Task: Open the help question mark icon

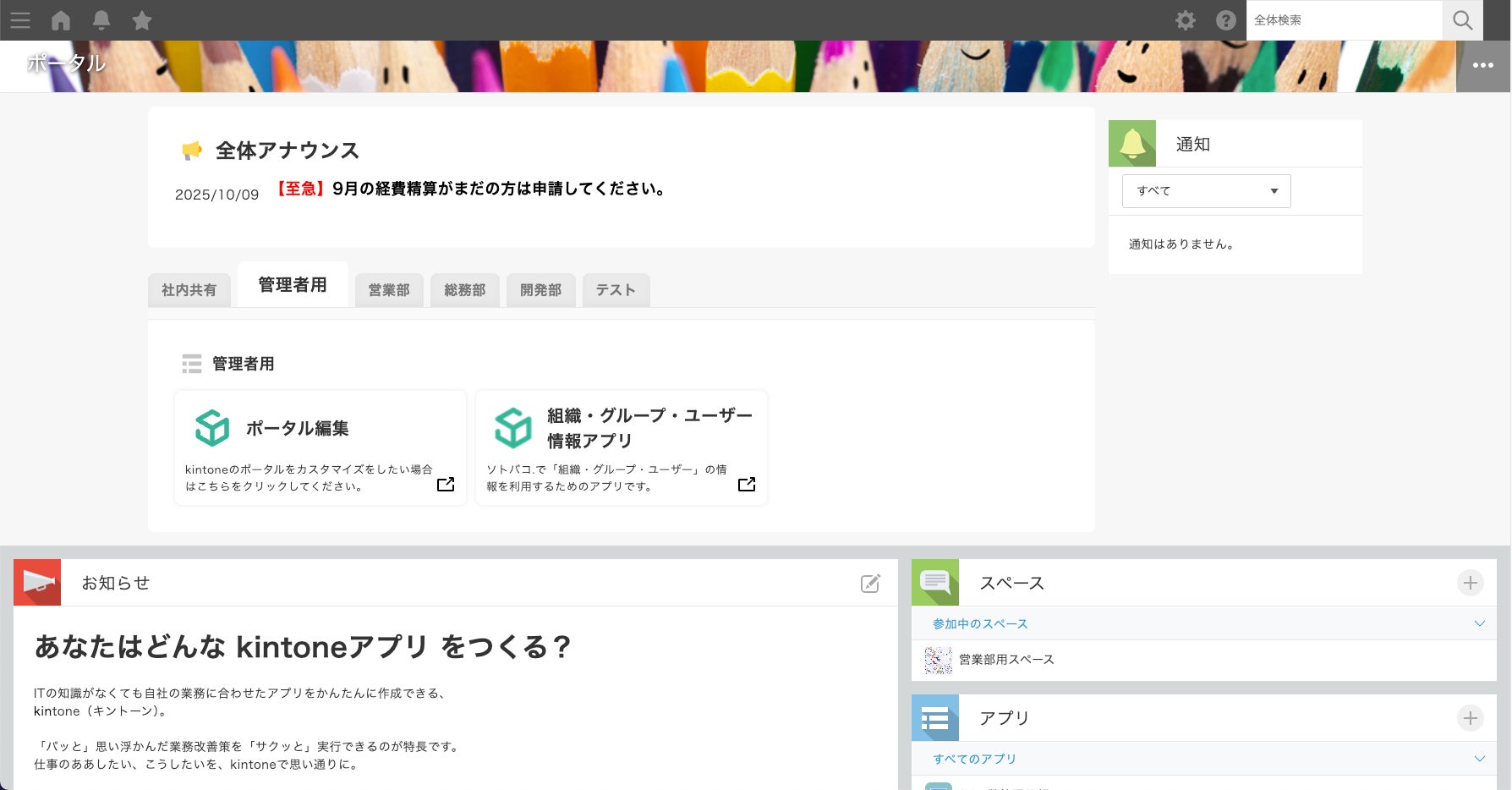Action: click(x=1226, y=20)
